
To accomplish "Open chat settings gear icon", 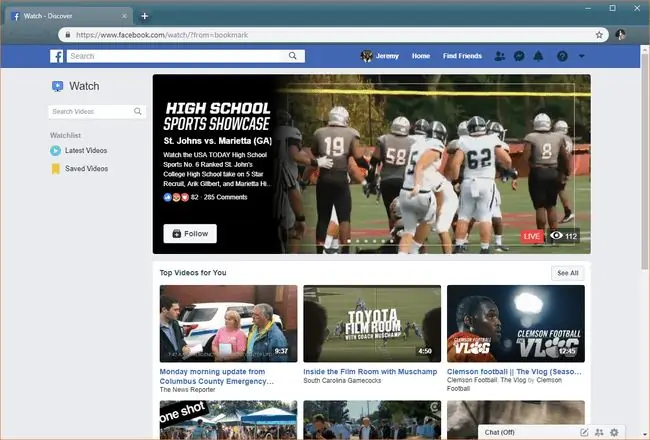I will (x=614, y=433).
